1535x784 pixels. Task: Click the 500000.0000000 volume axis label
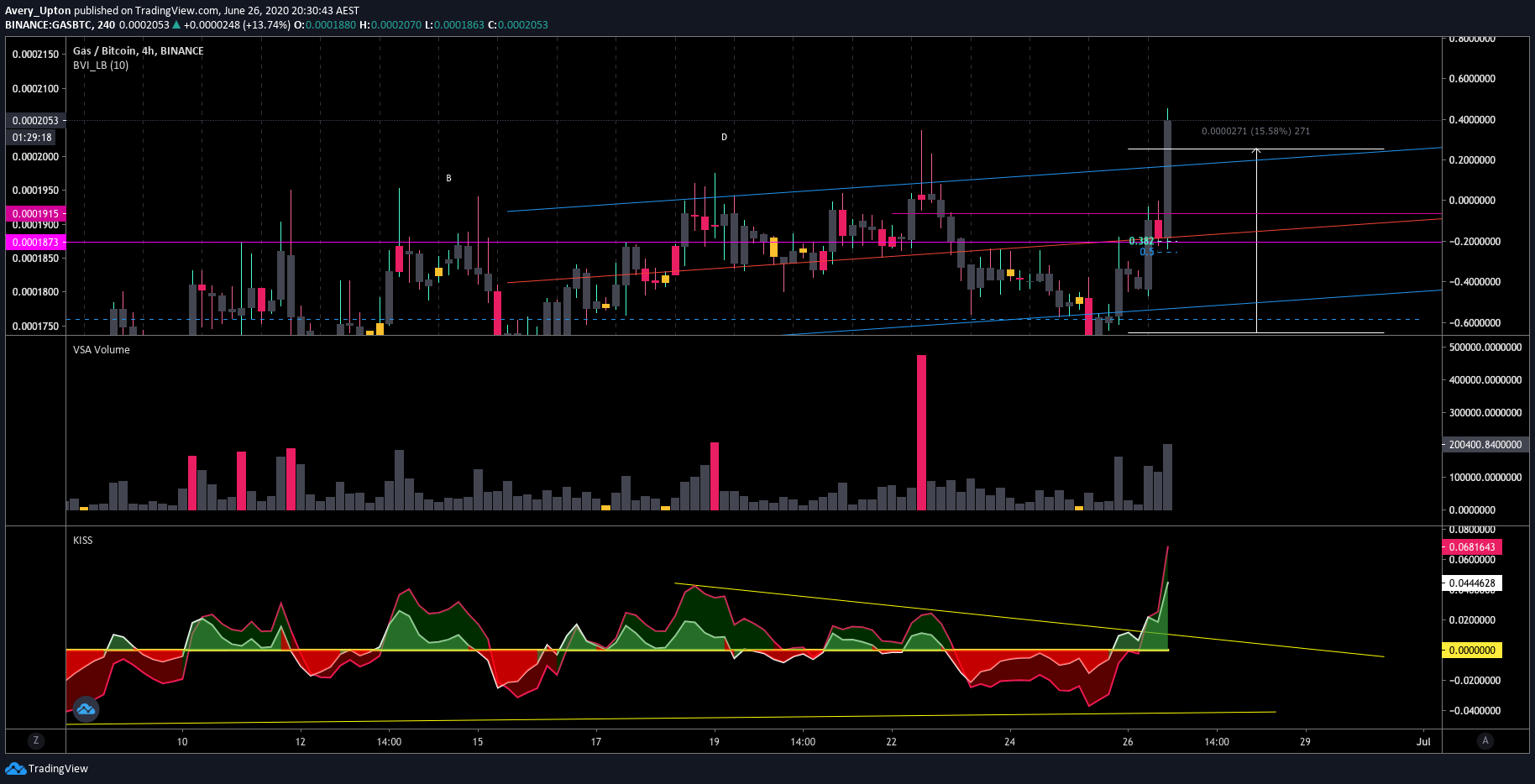coord(1485,347)
